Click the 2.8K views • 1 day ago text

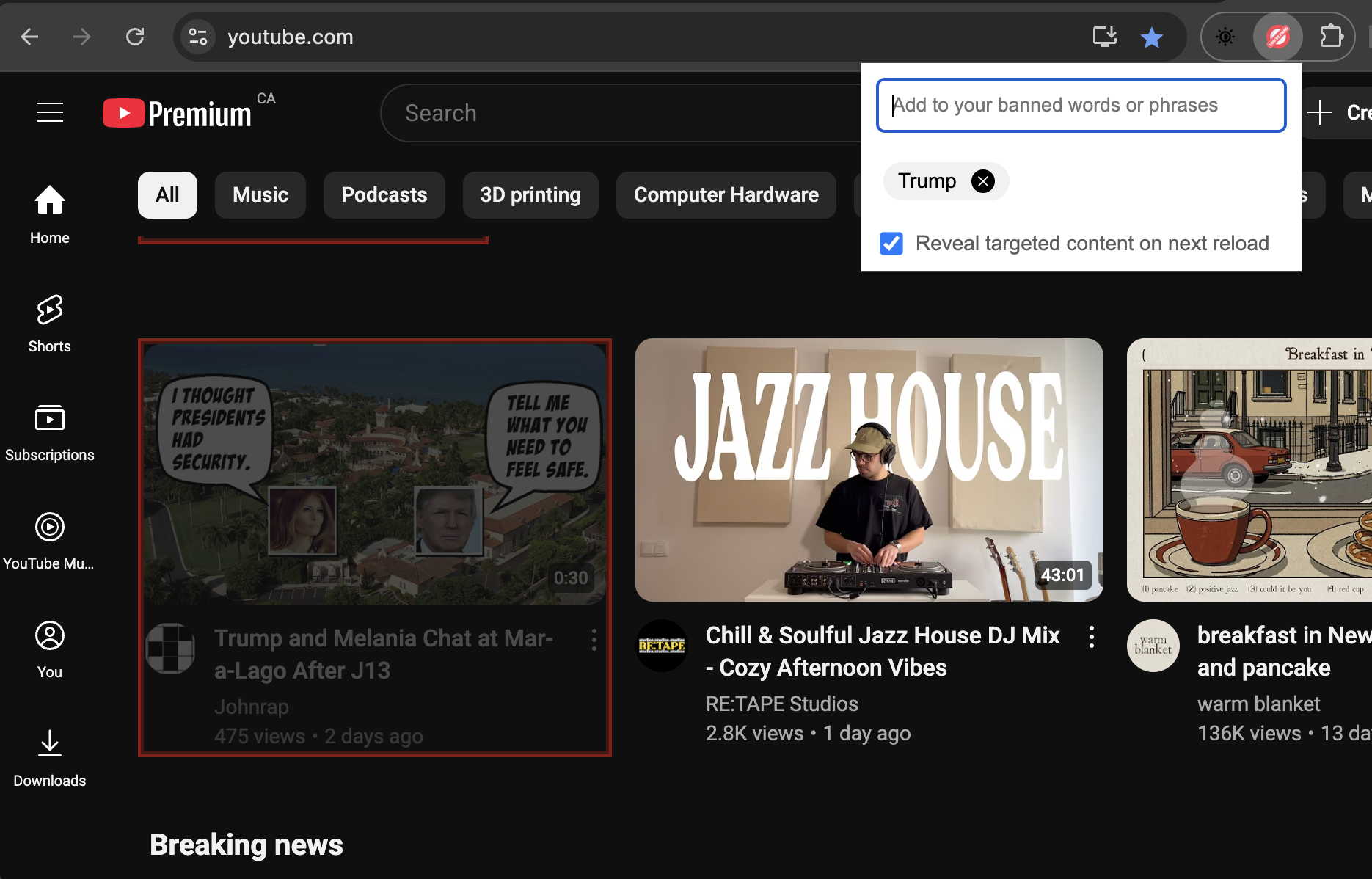tap(809, 733)
